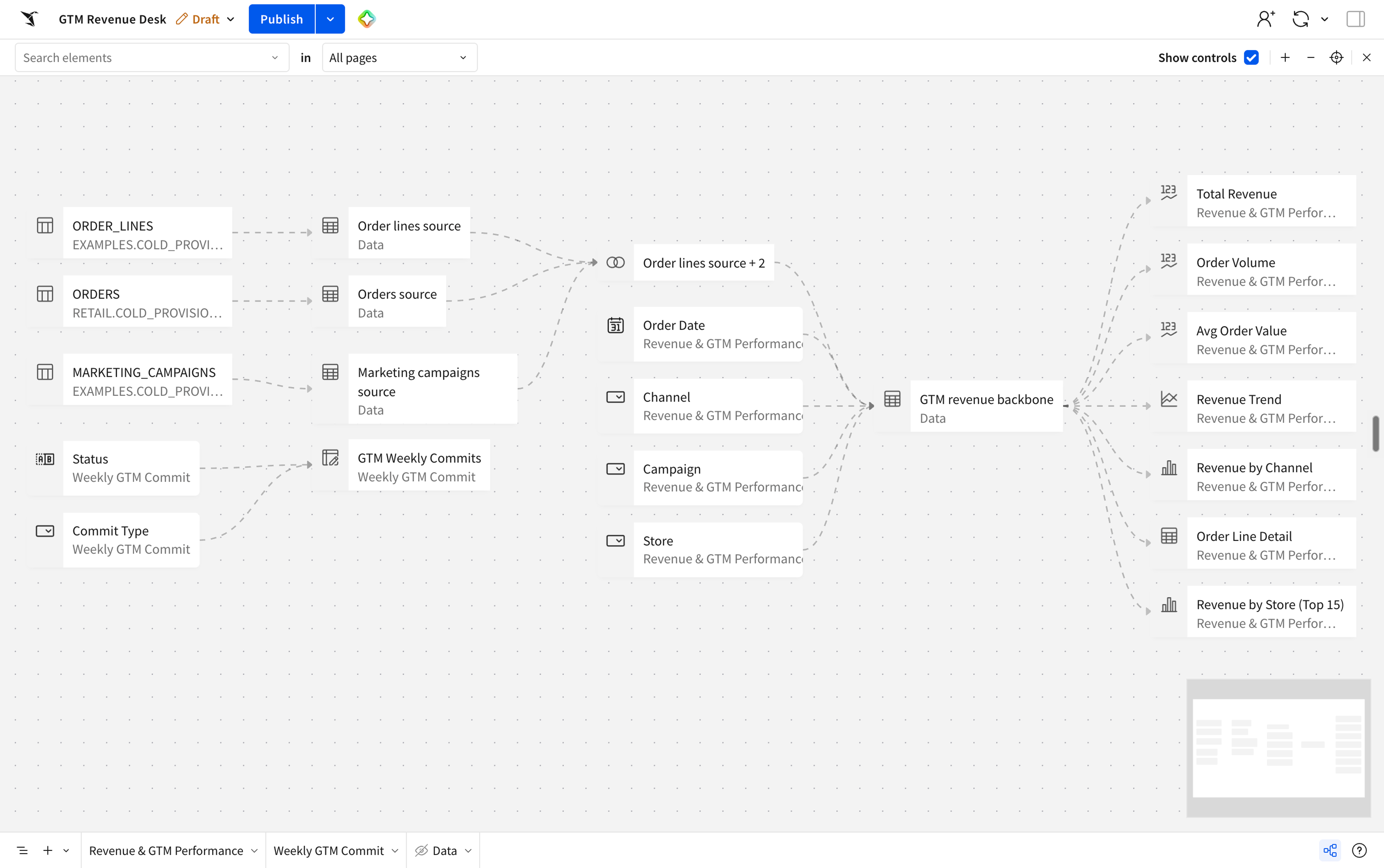Expand the All pages dropdown

400,57
